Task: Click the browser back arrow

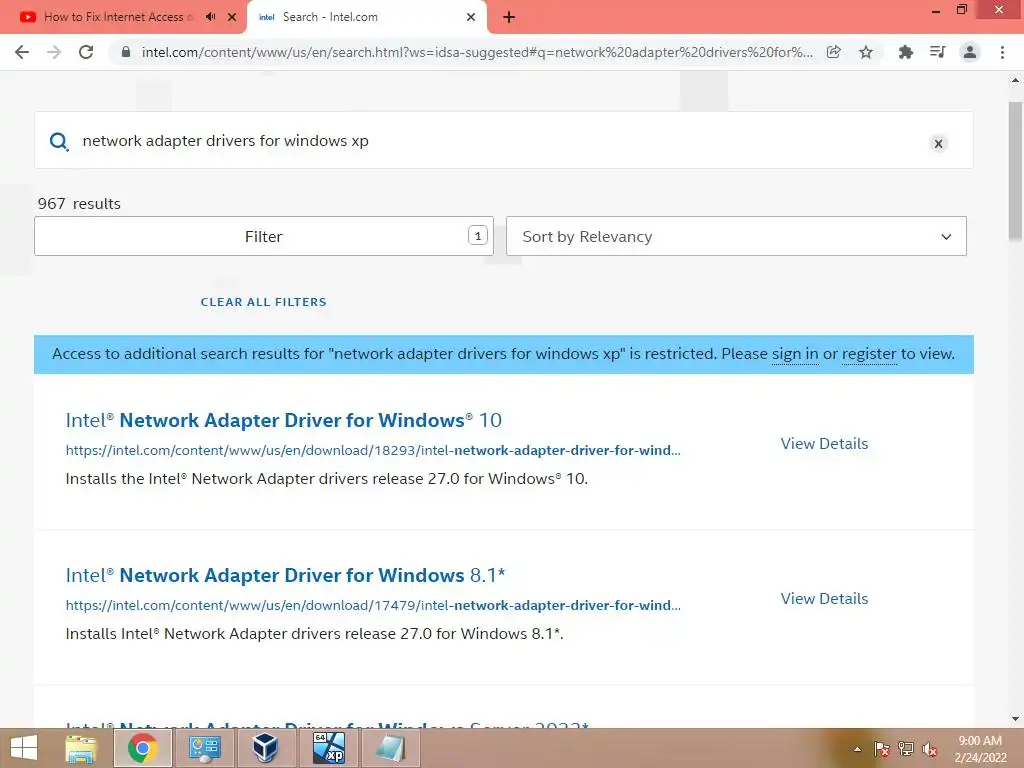Action: point(22,52)
